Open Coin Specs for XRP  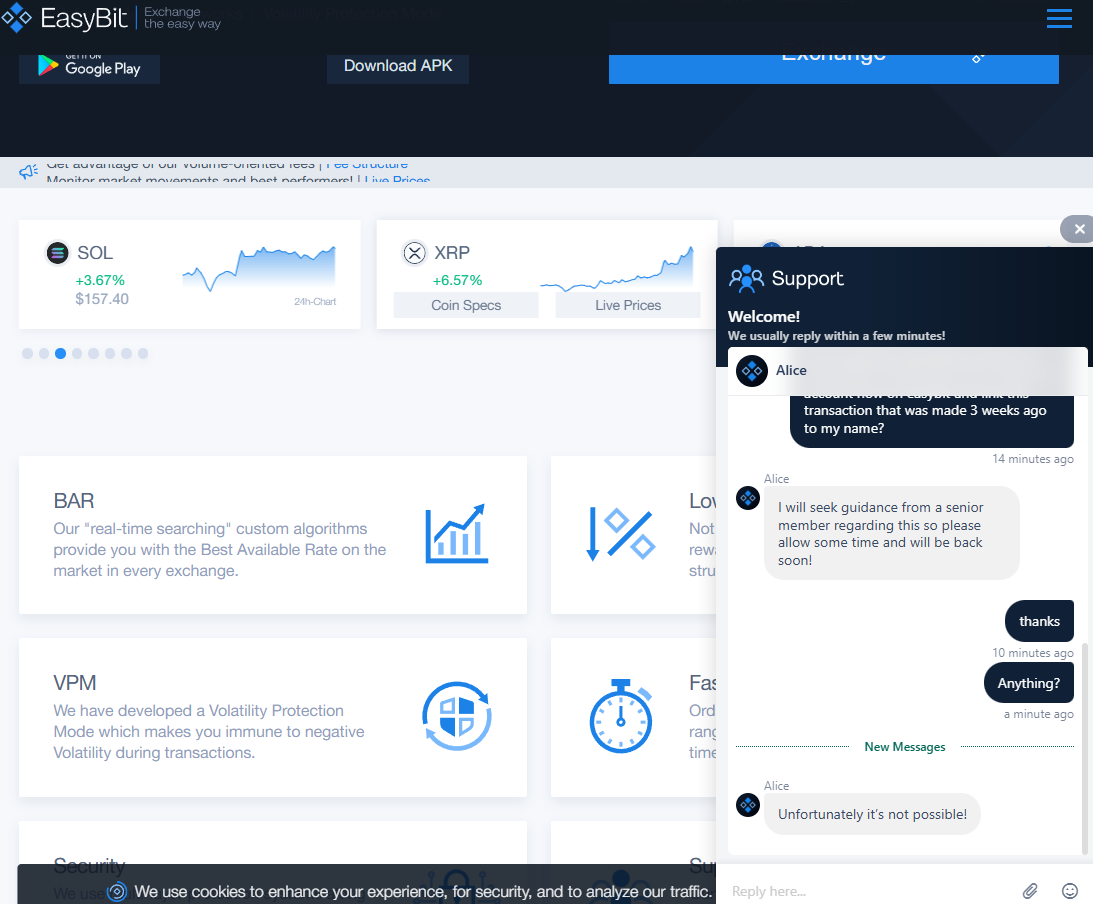(x=466, y=305)
